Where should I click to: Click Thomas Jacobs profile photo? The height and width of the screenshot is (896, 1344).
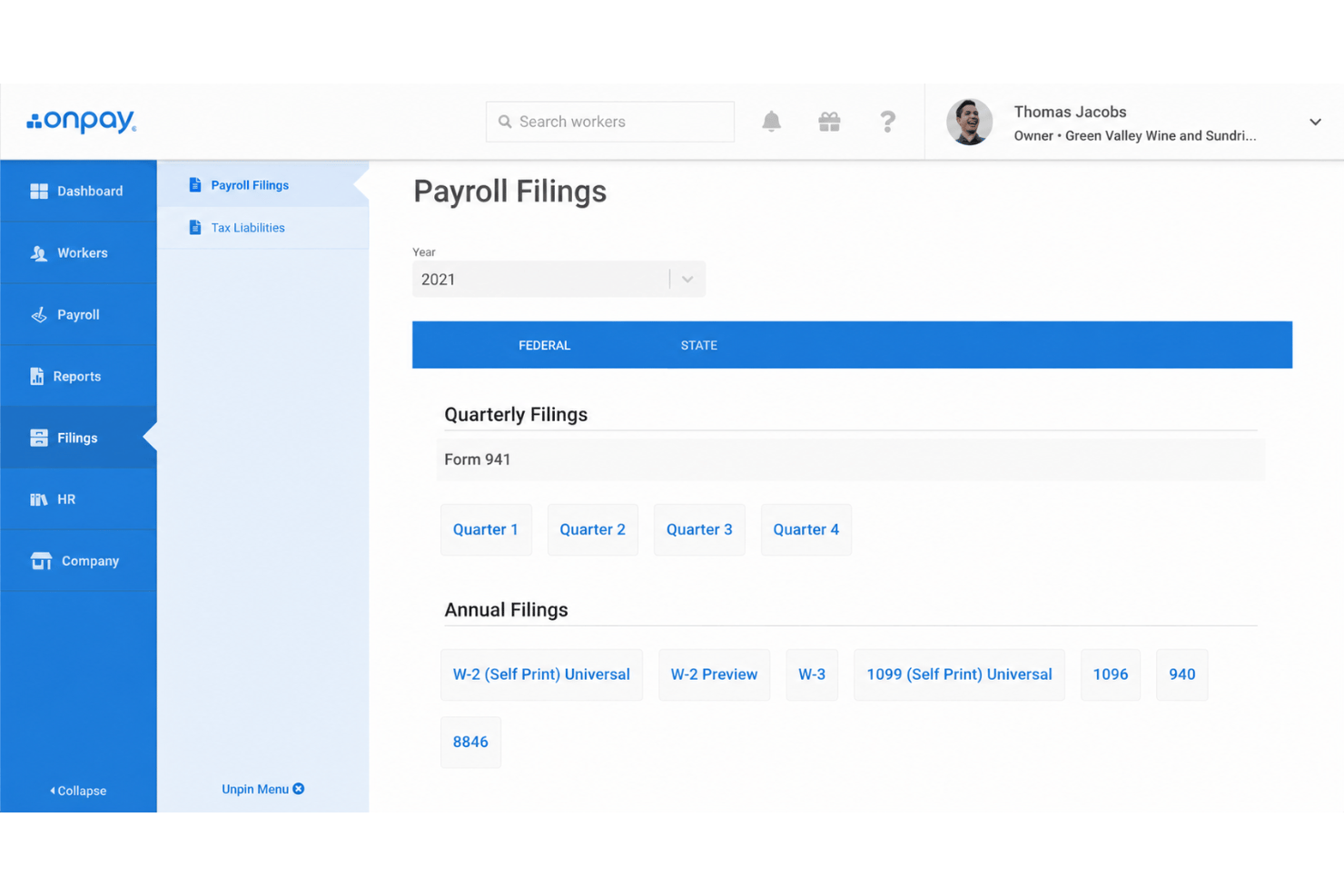tap(969, 122)
